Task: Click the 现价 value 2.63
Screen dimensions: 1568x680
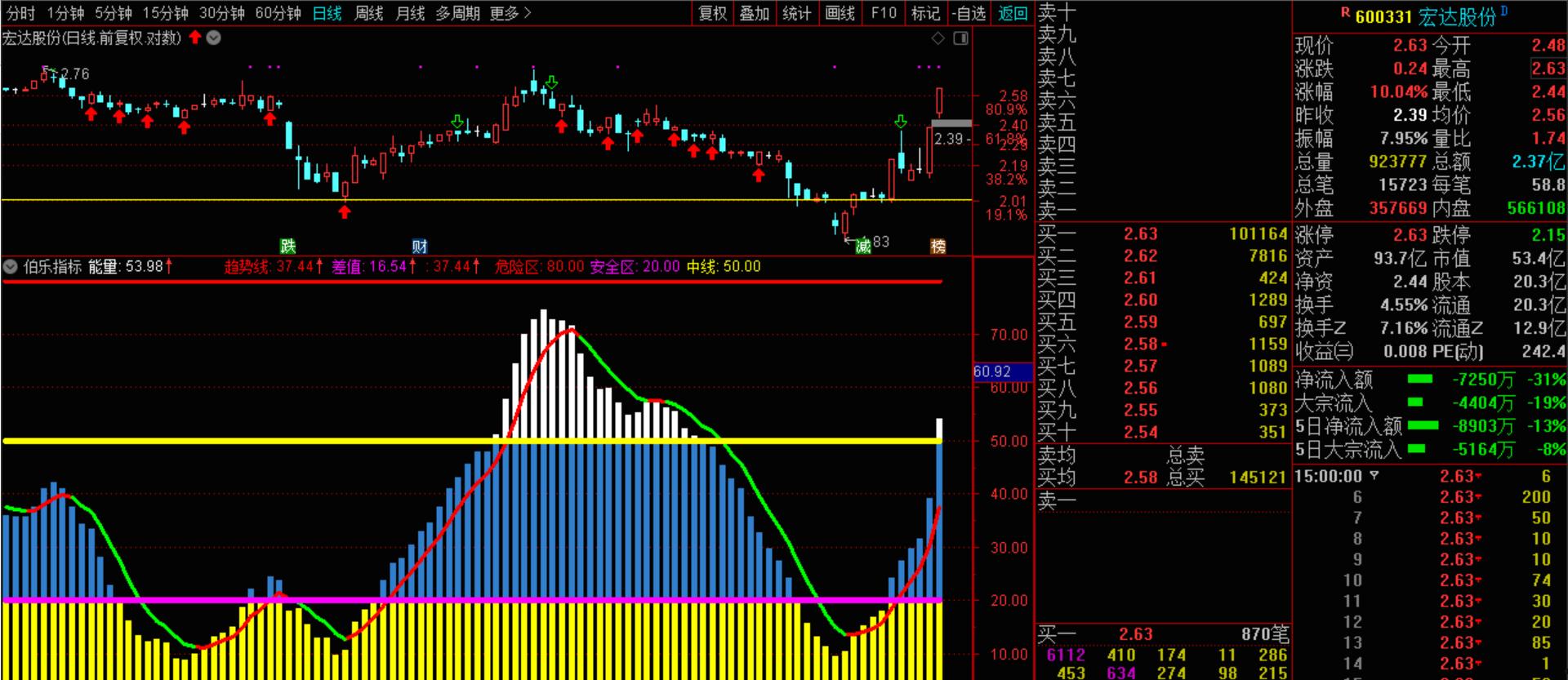Action: [x=1410, y=45]
